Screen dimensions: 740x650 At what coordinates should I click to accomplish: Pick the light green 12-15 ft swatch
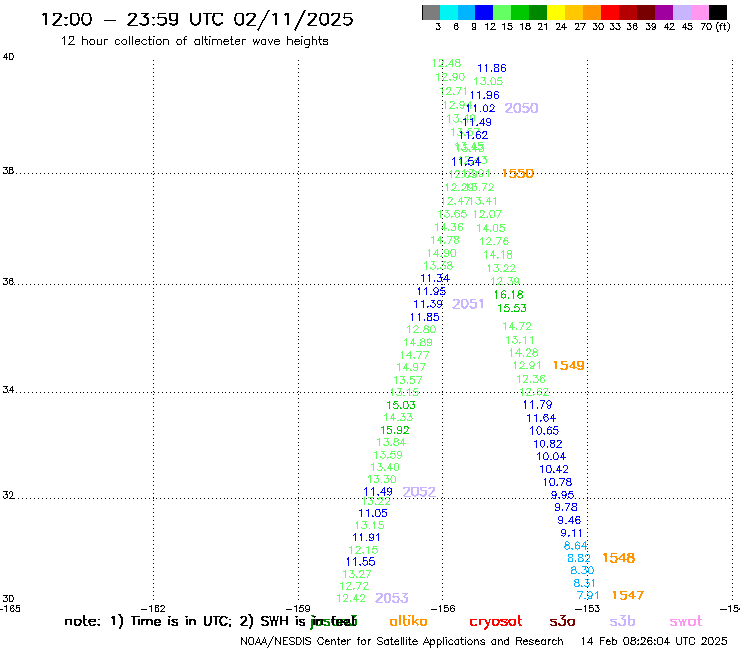point(503,12)
